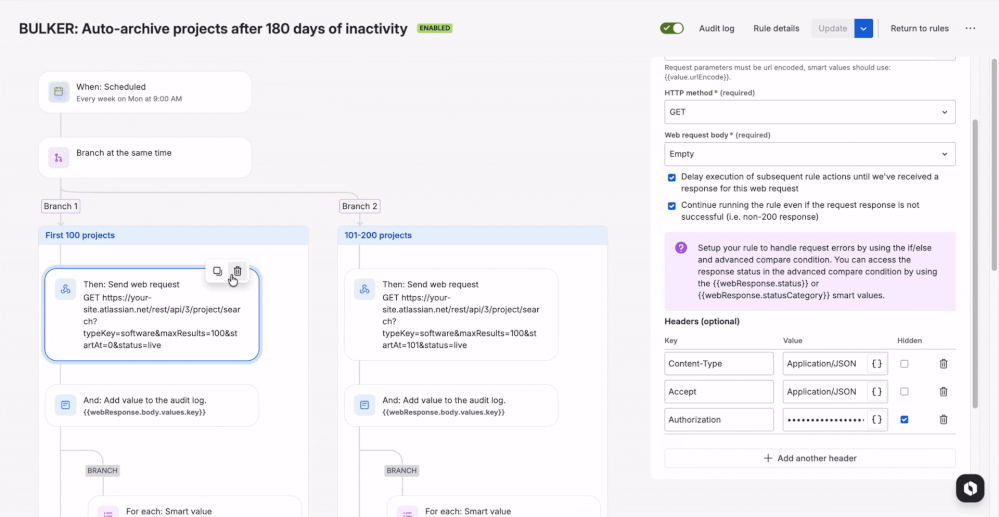Click audit log icon under First 100 projects

click(66, 405)
